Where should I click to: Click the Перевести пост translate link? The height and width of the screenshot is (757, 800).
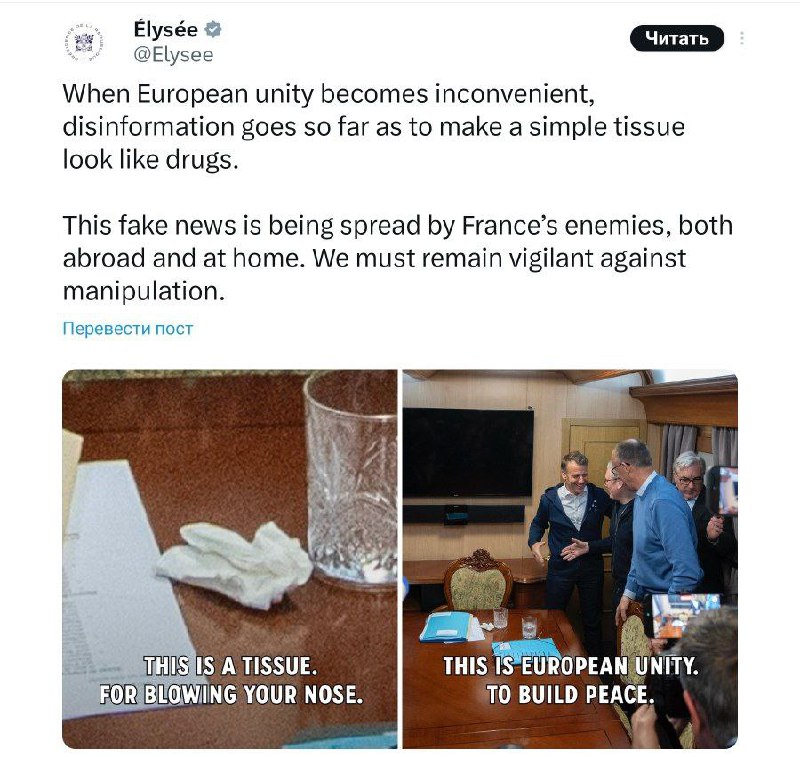pyautogui.click(x=128, y=329)
